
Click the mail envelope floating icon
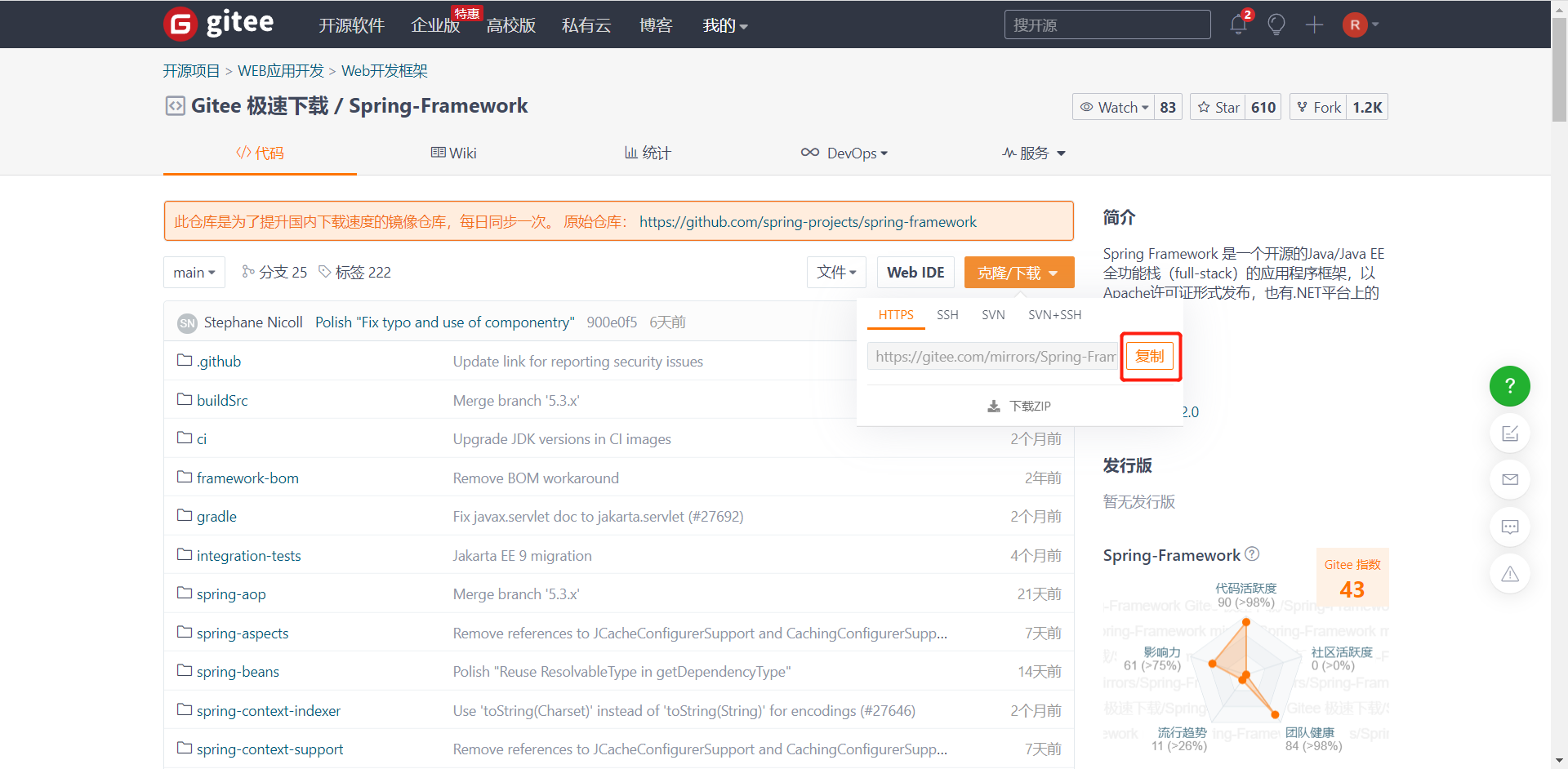click(x=1510, y=480)
